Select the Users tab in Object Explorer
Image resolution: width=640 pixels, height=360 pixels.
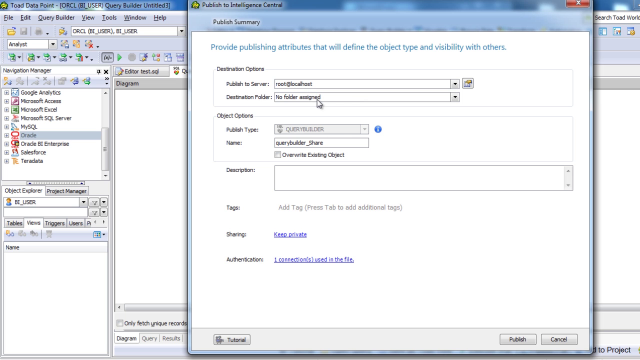pyautogui.click(x=76, y=223)
